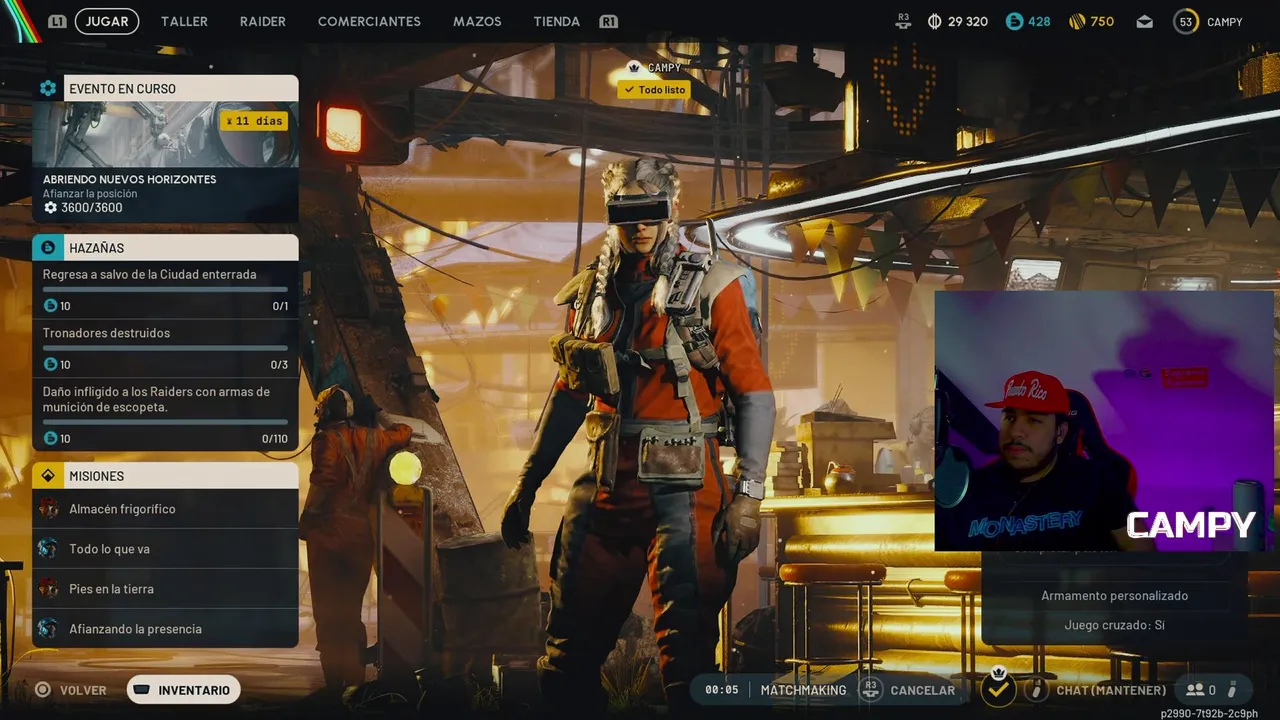This screenshot has height=720, width=1280.
Task: Click the blue currency icon beside 428
Action: point(1015,21)
